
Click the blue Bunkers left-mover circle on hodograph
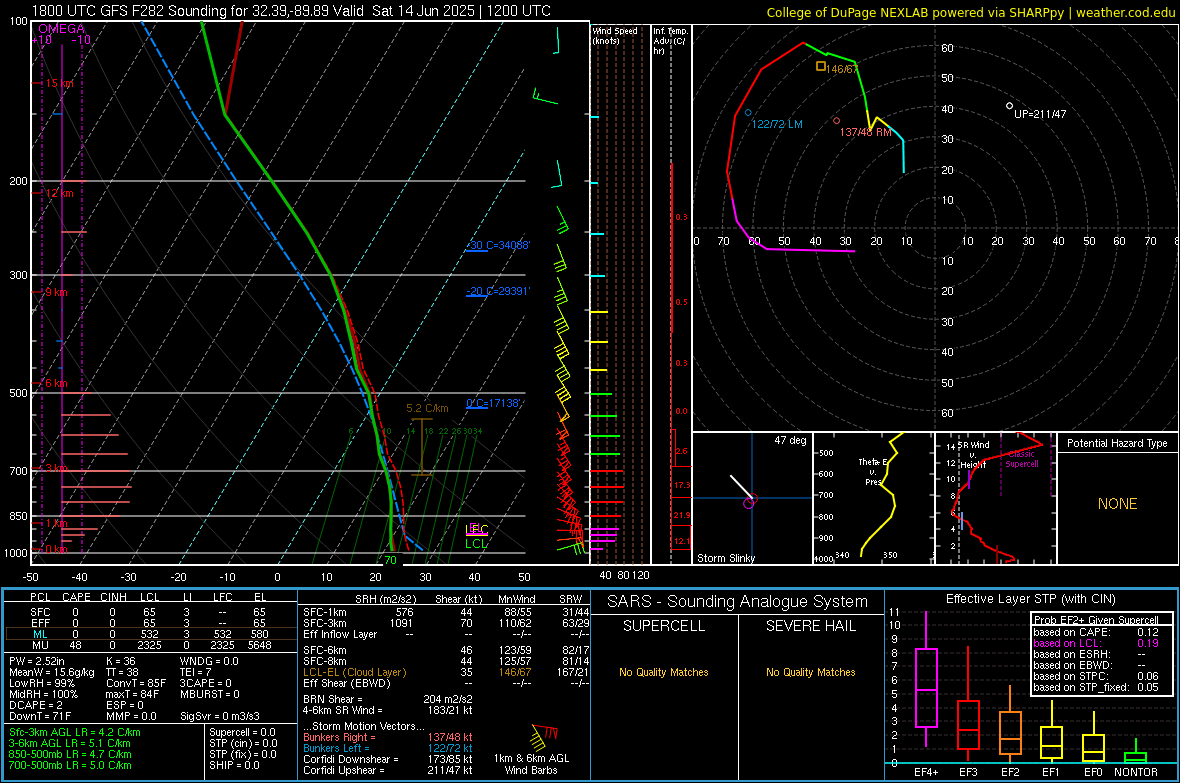pos(748,113)
